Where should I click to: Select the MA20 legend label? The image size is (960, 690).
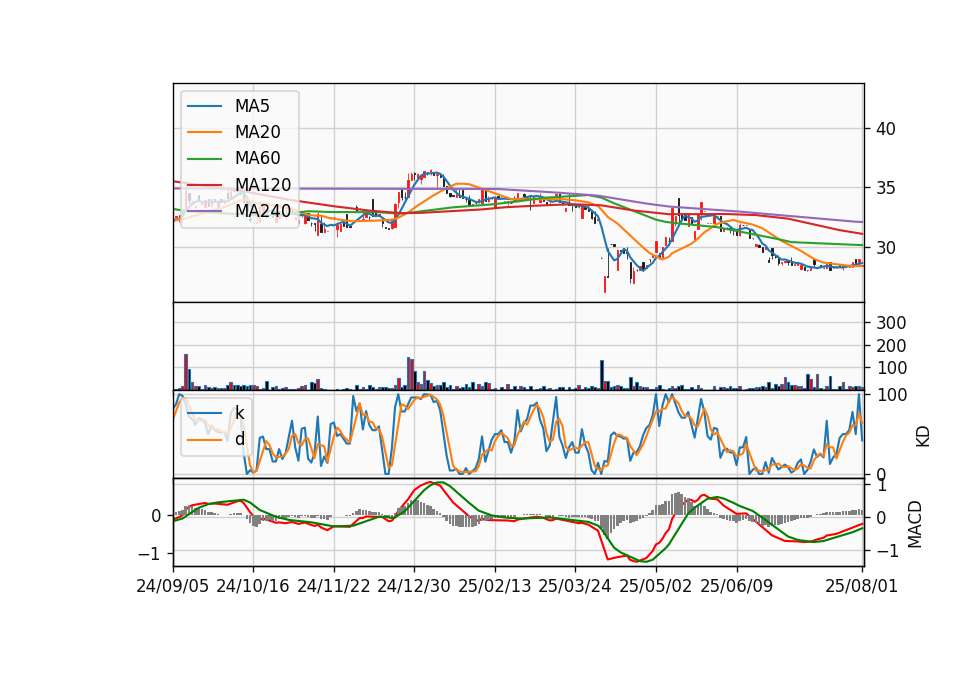[258, 132]
